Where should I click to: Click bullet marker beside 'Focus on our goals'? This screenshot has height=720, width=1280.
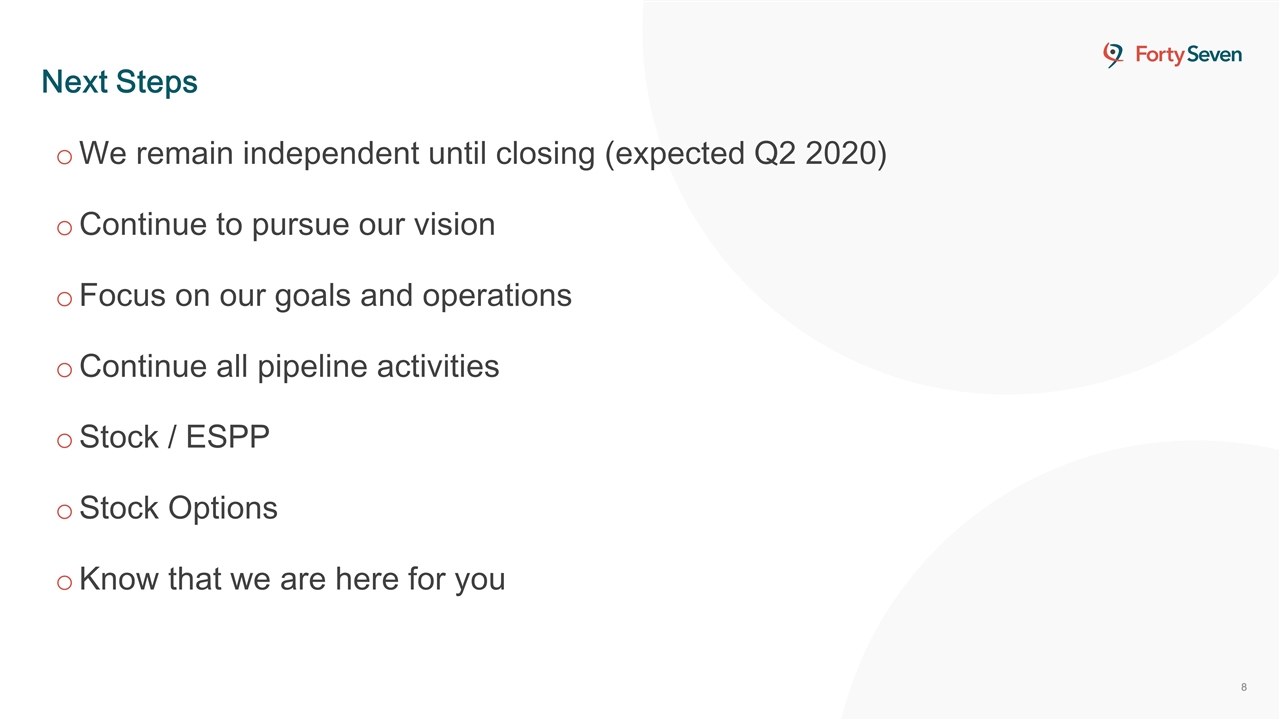point(63,298)
